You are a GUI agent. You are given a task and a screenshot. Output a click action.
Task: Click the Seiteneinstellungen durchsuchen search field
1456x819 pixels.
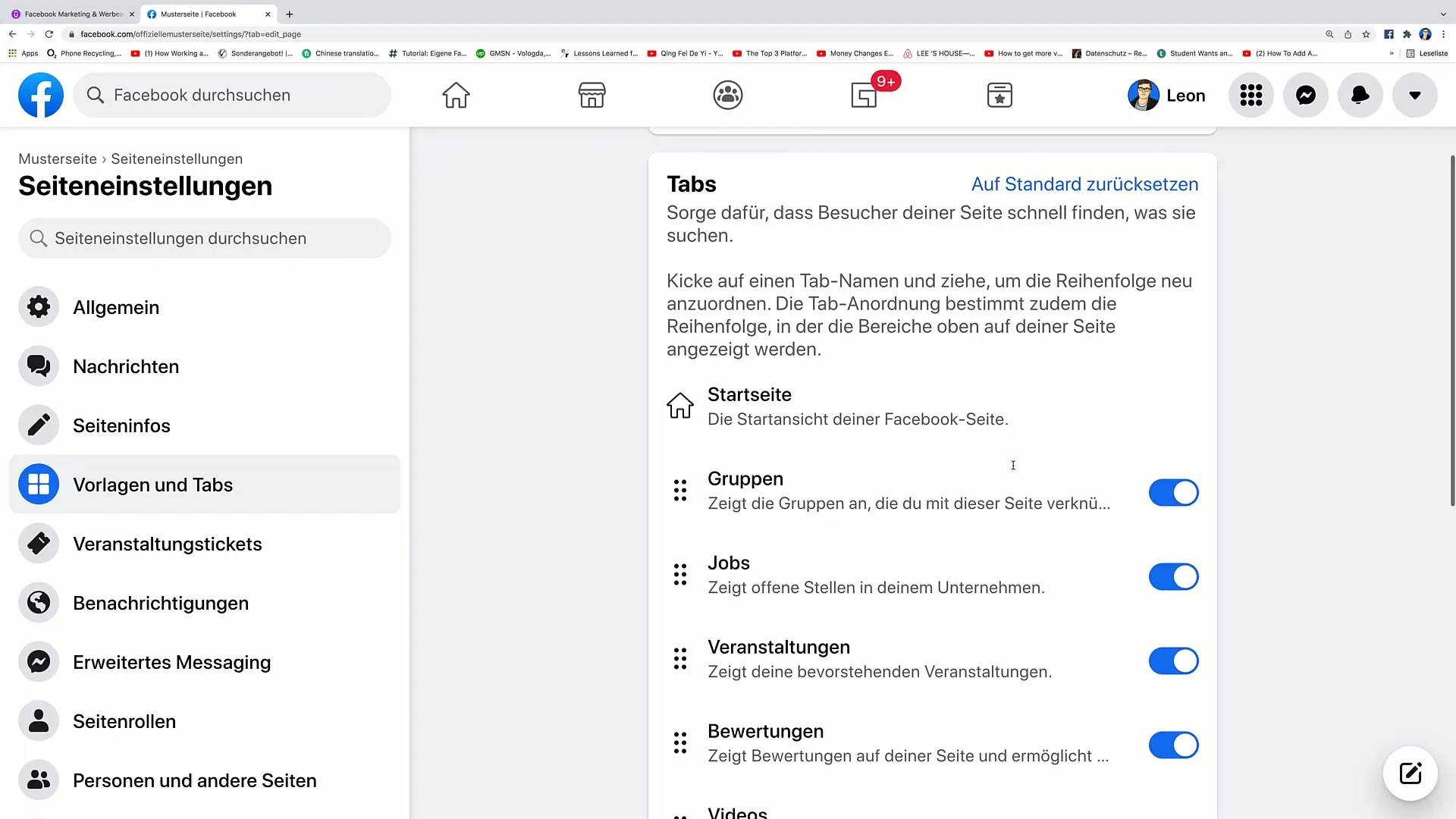(205, 238)
